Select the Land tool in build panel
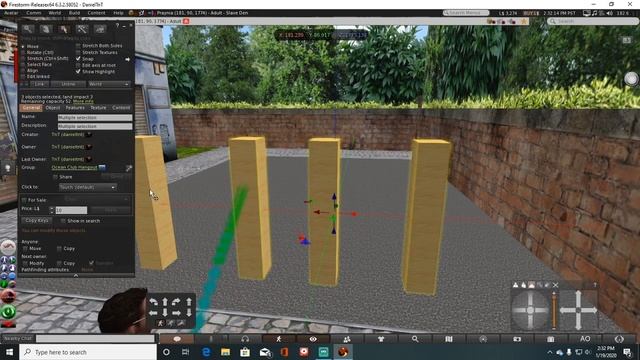Viewport: 640px width, 360px height. [100, 29]
